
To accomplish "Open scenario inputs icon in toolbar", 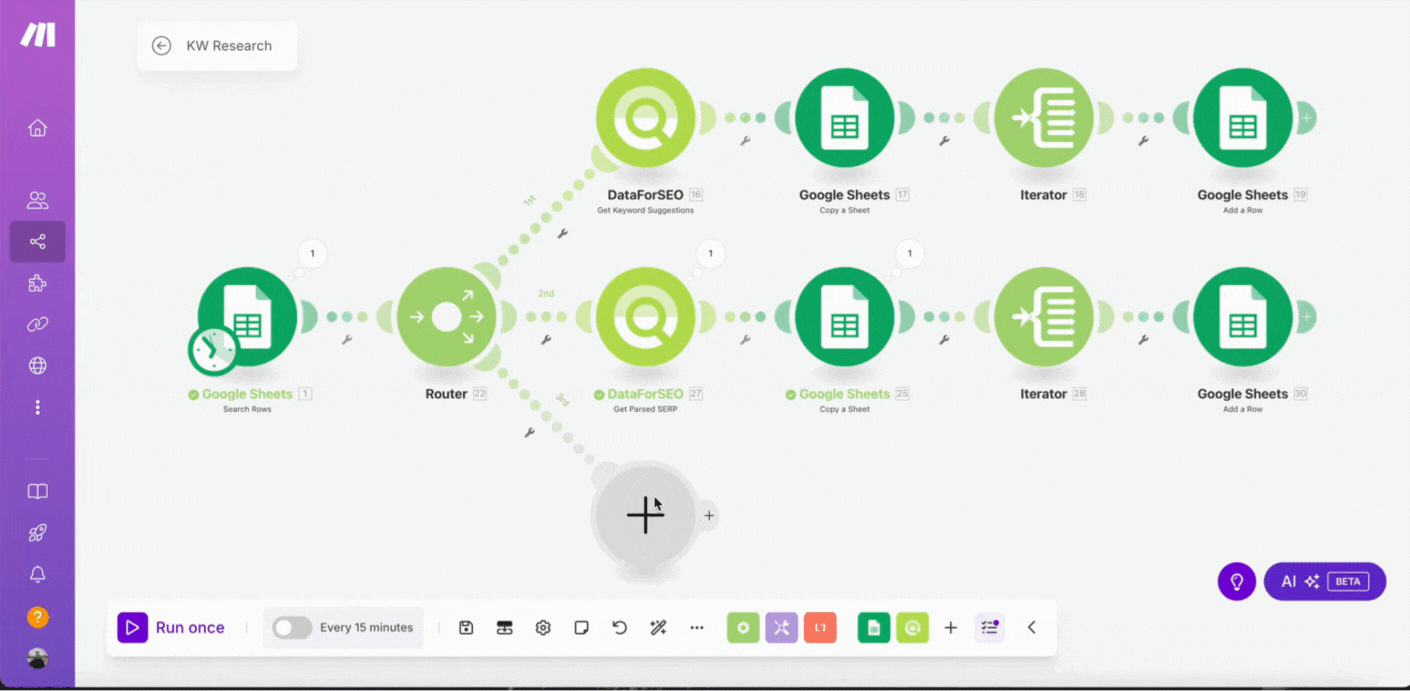I will (504, 627).
